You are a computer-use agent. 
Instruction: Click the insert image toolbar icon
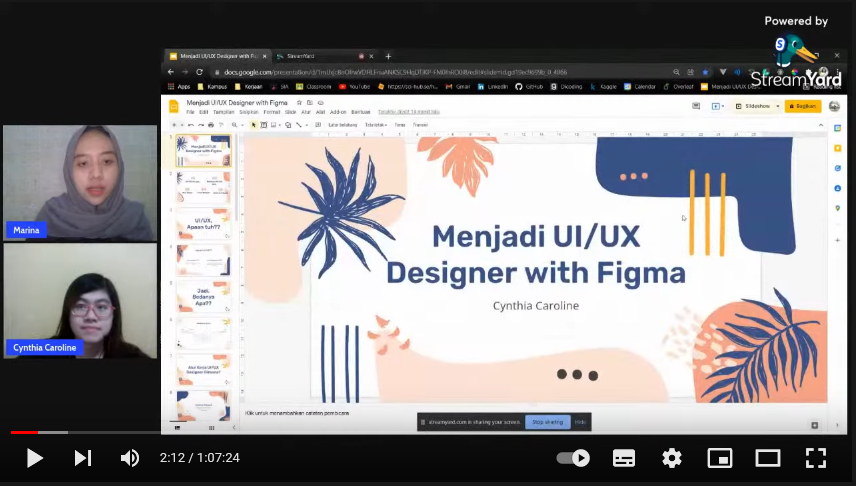point(275,125)
